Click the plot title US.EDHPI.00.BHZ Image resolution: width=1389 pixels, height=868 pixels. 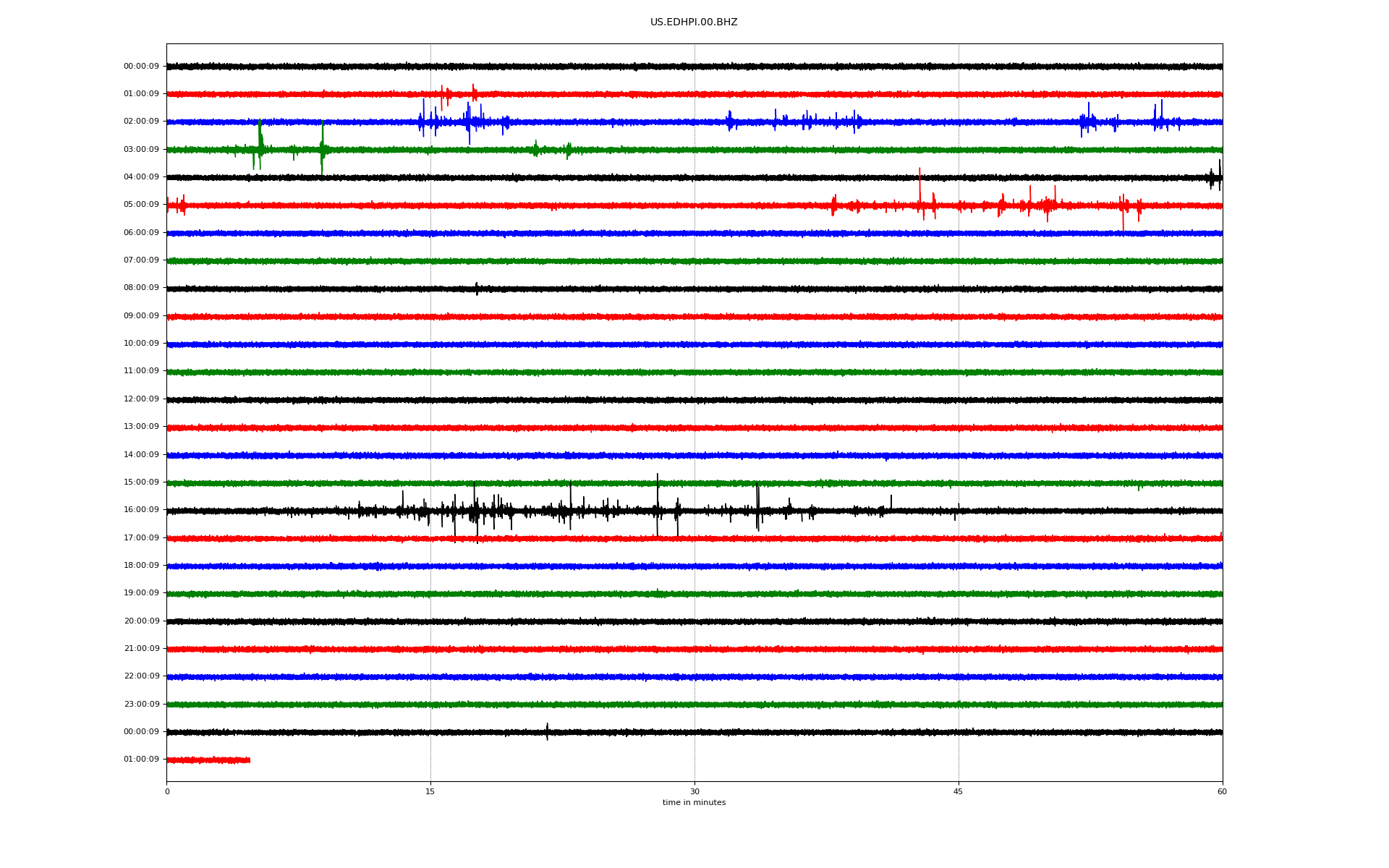coord(693,22)
